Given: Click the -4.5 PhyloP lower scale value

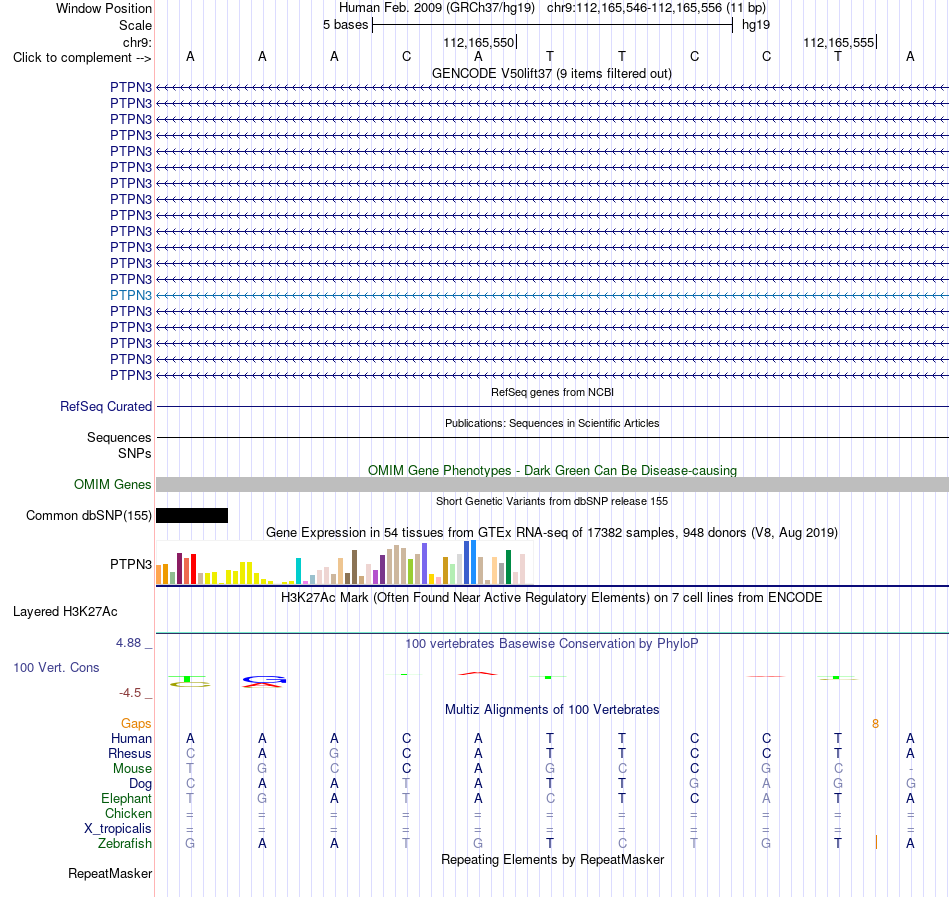Looking at the screenshot, I should coord(130,693).
